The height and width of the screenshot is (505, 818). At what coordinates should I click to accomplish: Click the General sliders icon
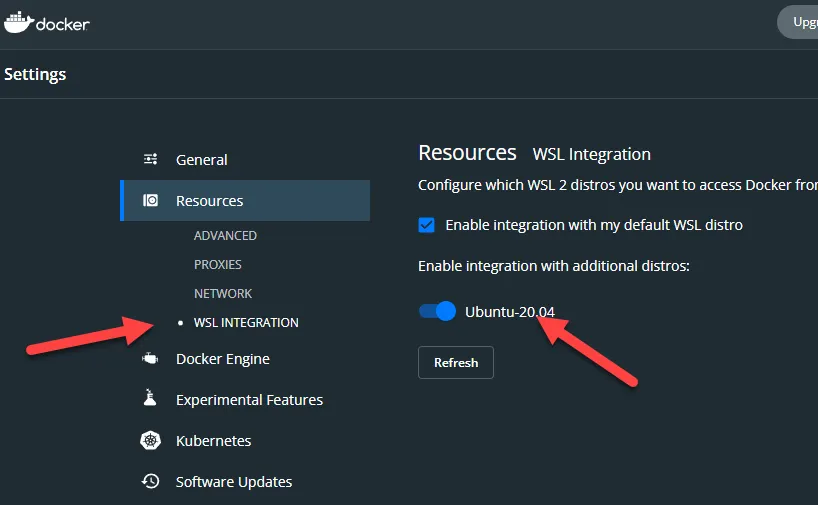coord(151,159)
